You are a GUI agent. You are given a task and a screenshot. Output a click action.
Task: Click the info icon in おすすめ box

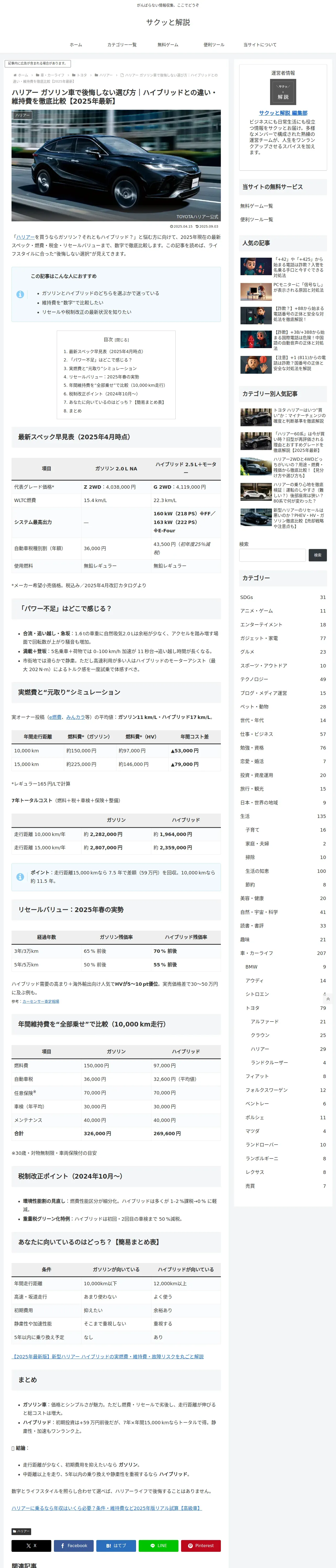pos(20,295)
